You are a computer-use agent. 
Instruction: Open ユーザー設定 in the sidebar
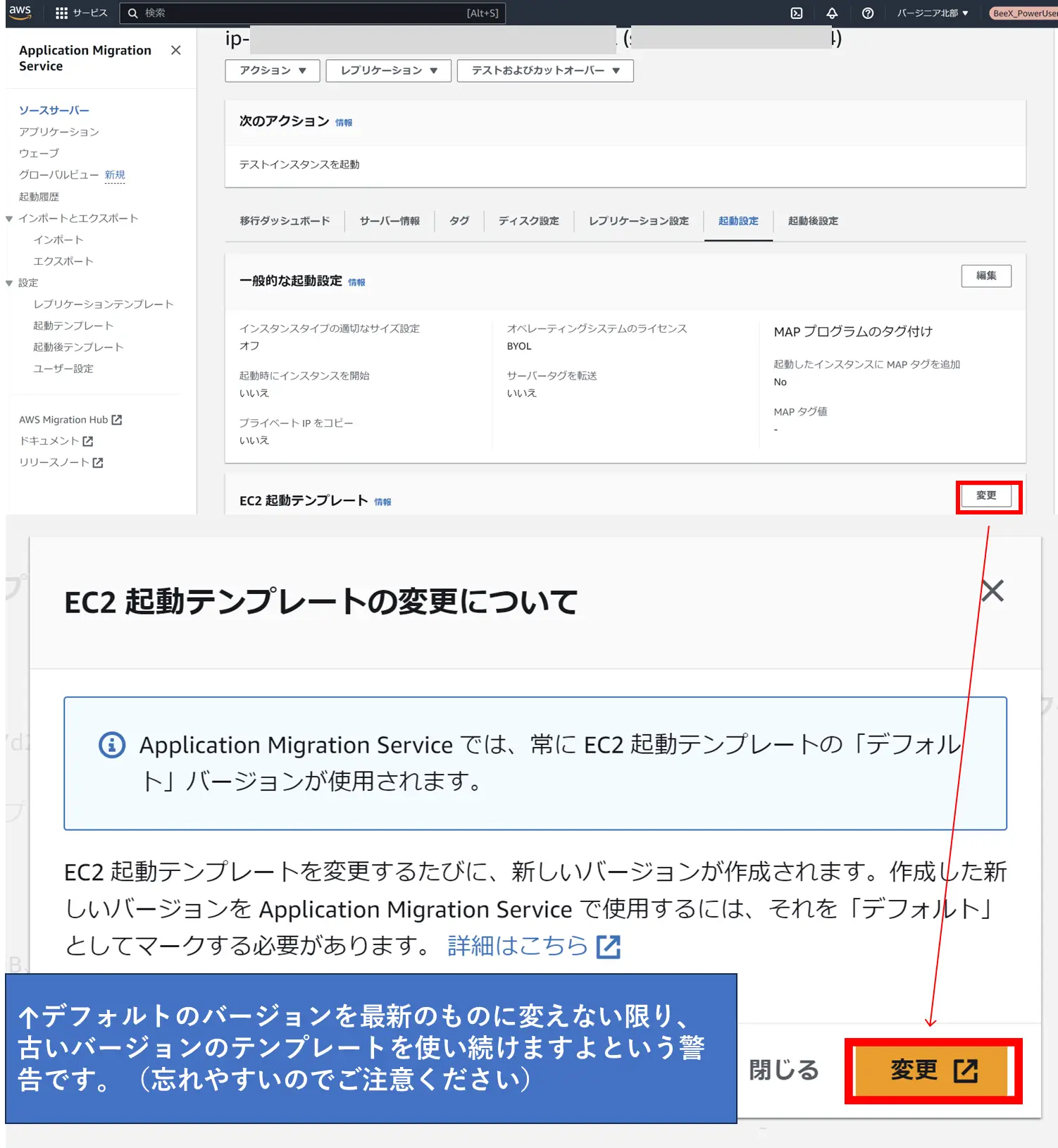click(x=63, y=369)
